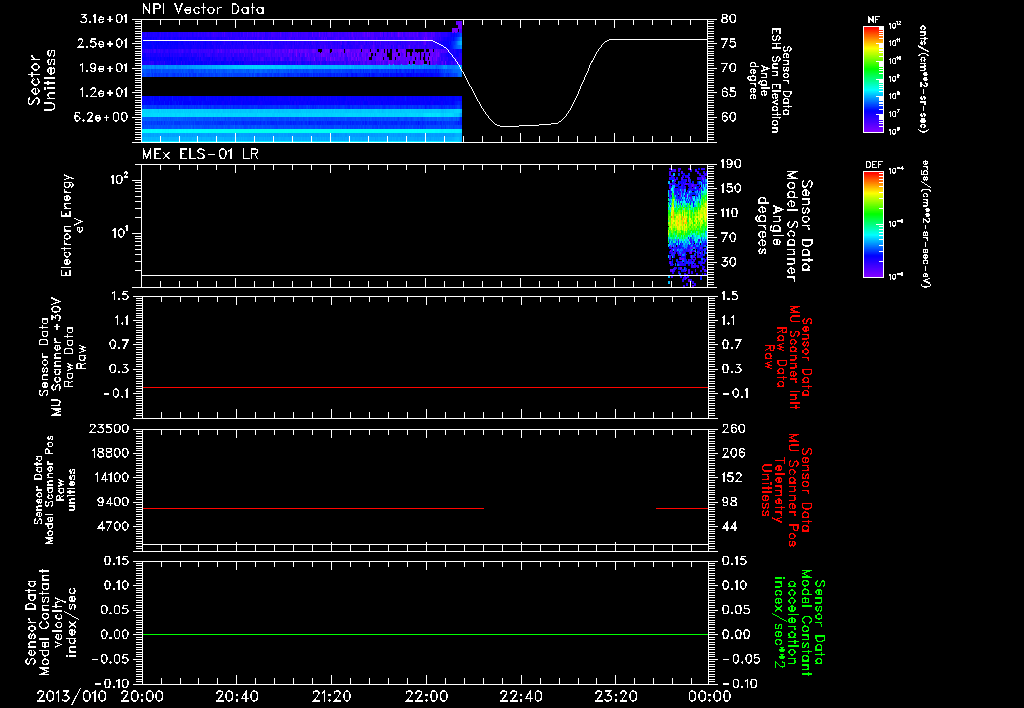Click the red line in MU Scanner +30V panel
Viewport: 1024px width, 708px height.
[425, 387]
